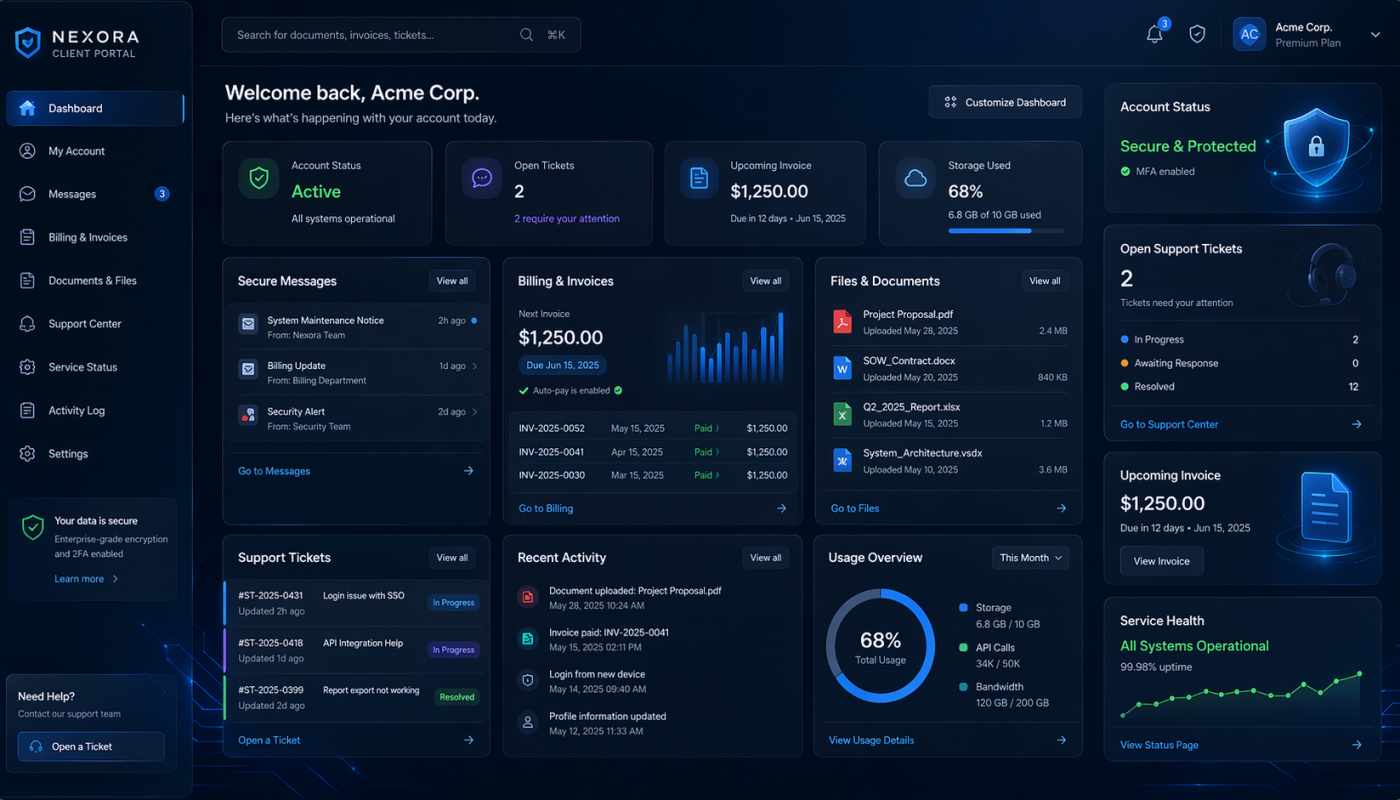Follow the Go to Support Center link
Viewport: 1400px width, 800px height.
click(x=1168, y=423)
